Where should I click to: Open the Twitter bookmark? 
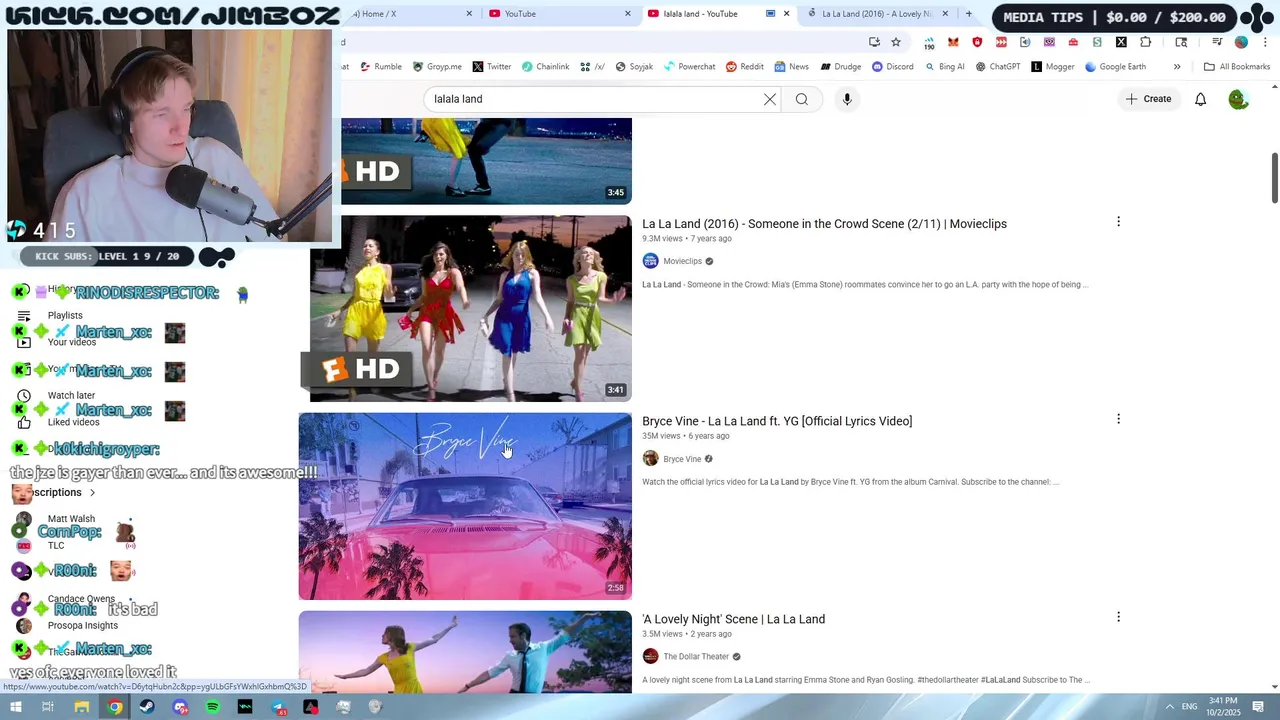pos(491,67)
